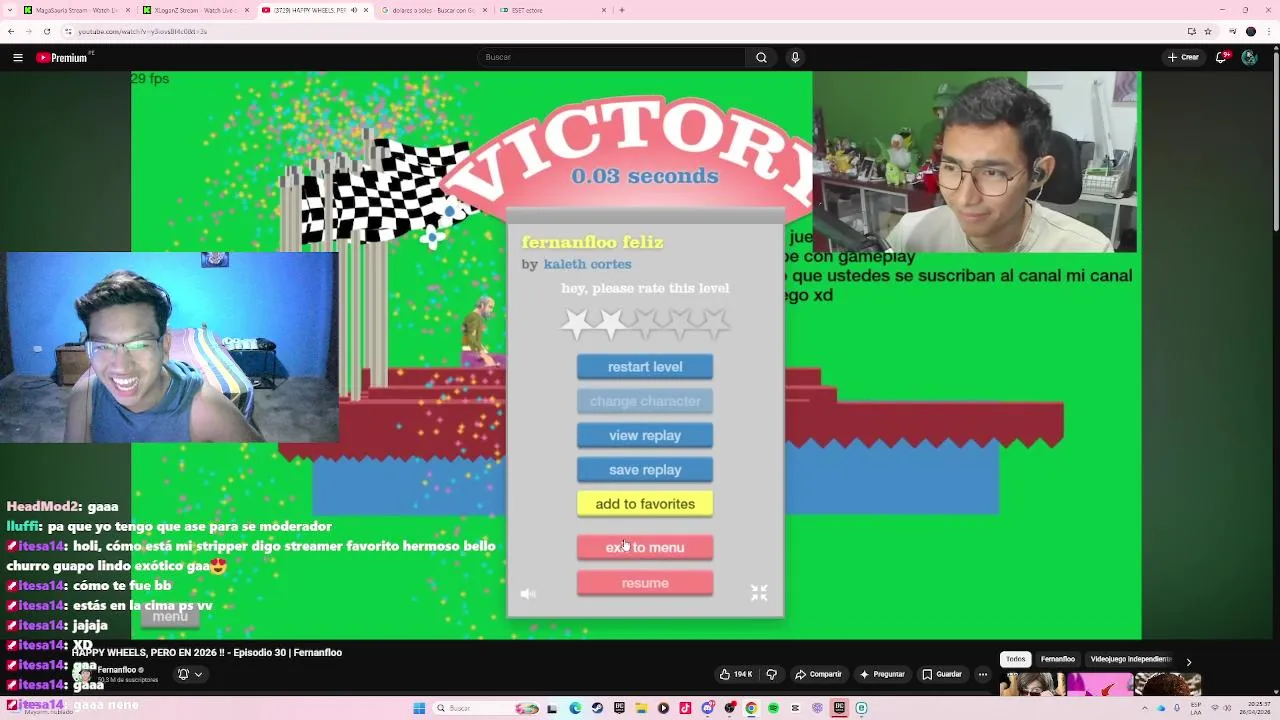The image size is (1280, 720).
Task: Start voice search with the microphone icon
Action: pos(795,57)
